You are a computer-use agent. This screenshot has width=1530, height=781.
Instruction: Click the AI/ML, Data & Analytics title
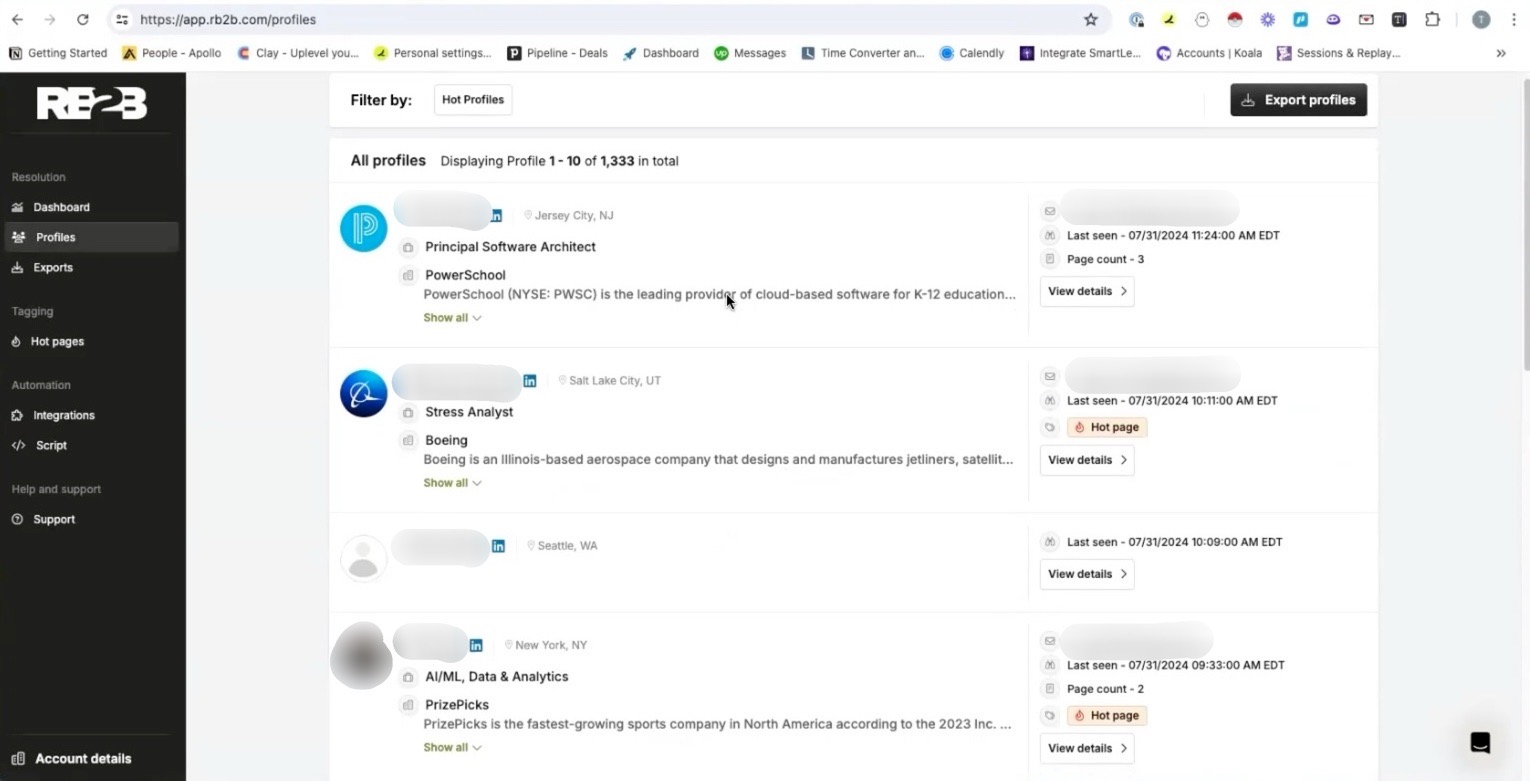pyautogui.click(x=496, y=677)
